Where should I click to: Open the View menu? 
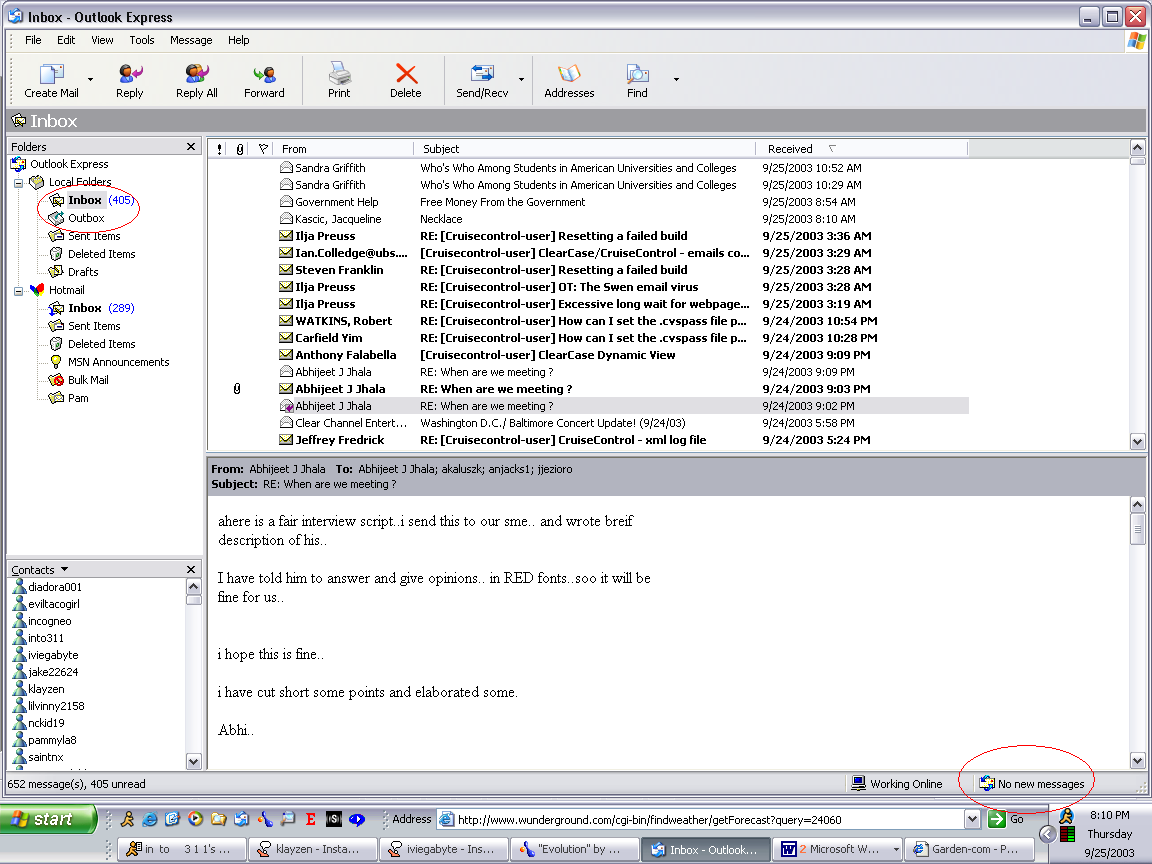(102, 40)
